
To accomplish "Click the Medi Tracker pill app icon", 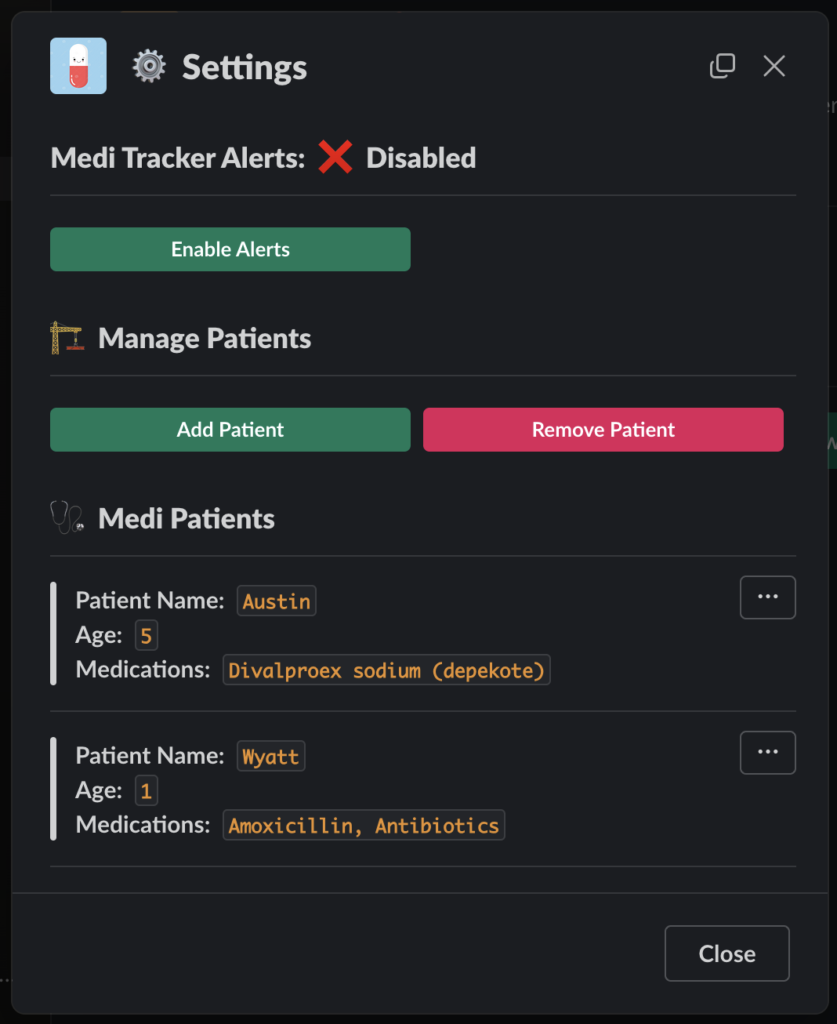I will point(78,66).
